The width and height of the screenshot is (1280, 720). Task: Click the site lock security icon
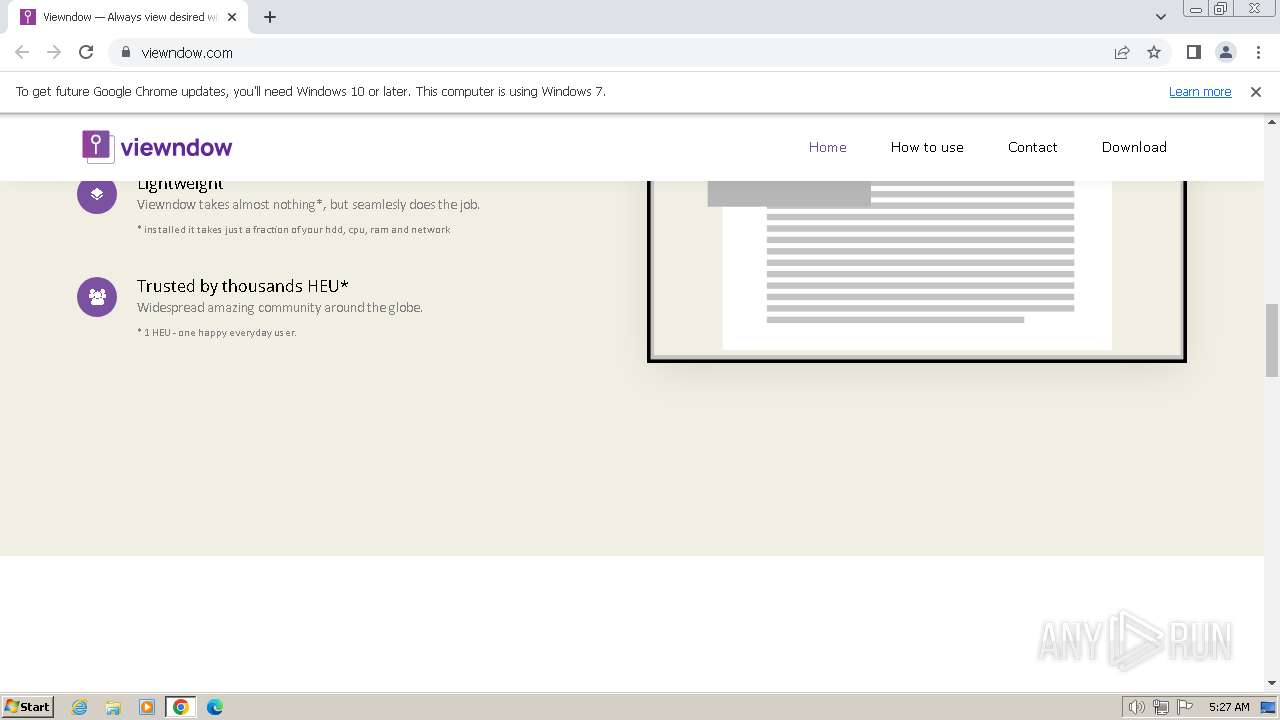pos(126,52)
